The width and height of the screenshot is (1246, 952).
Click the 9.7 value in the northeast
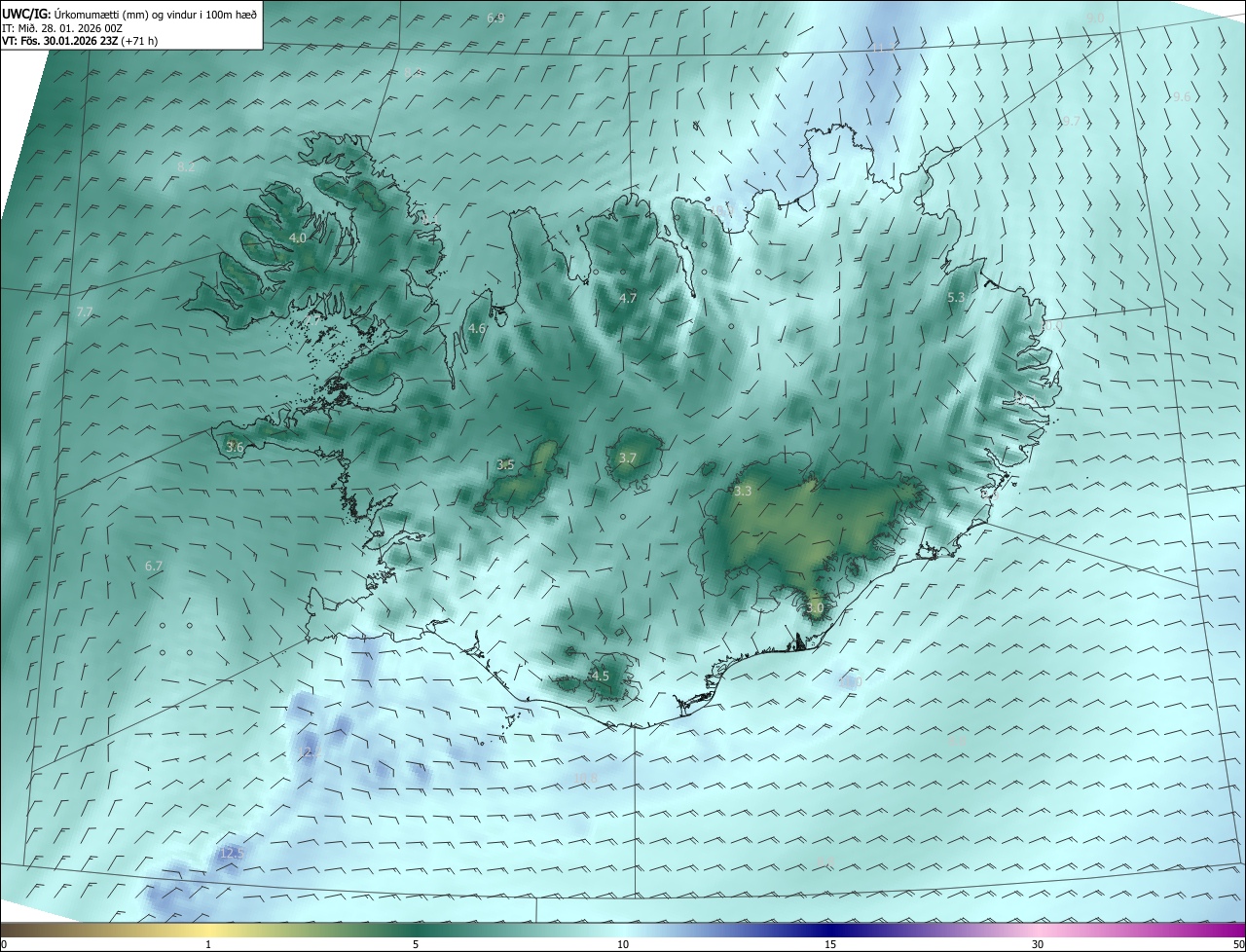point(1071,121)
